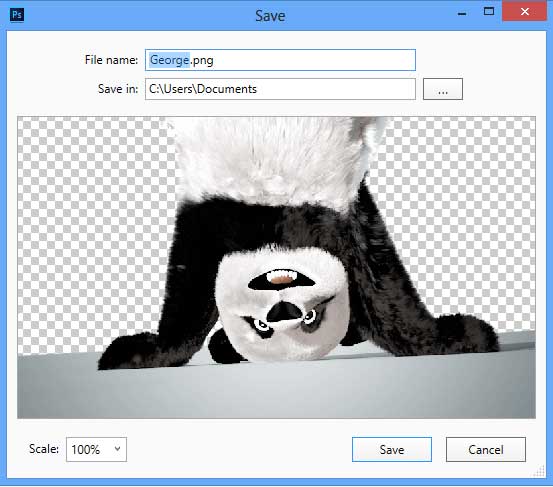Close the Save dialog window
553x487 pixels.
coord(525,11)
